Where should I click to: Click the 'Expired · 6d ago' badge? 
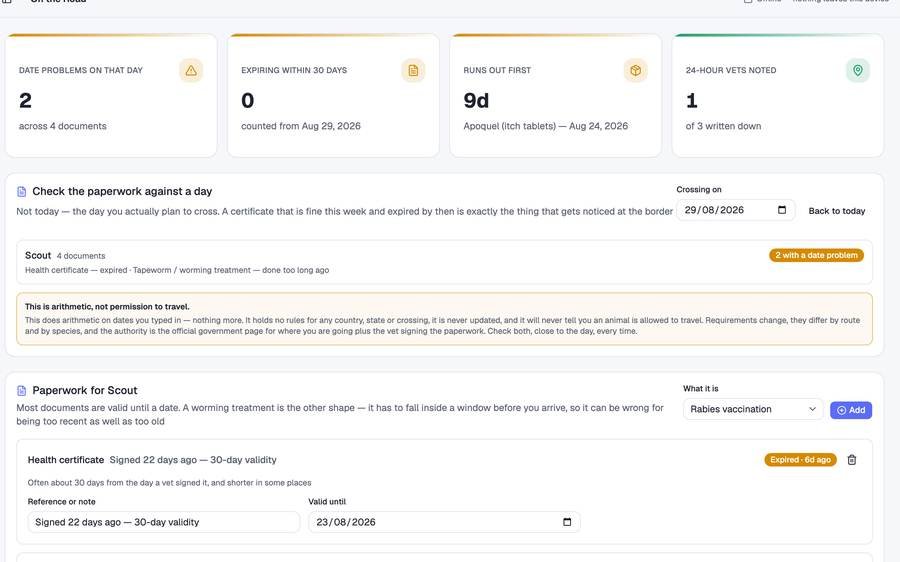point(800,460)
